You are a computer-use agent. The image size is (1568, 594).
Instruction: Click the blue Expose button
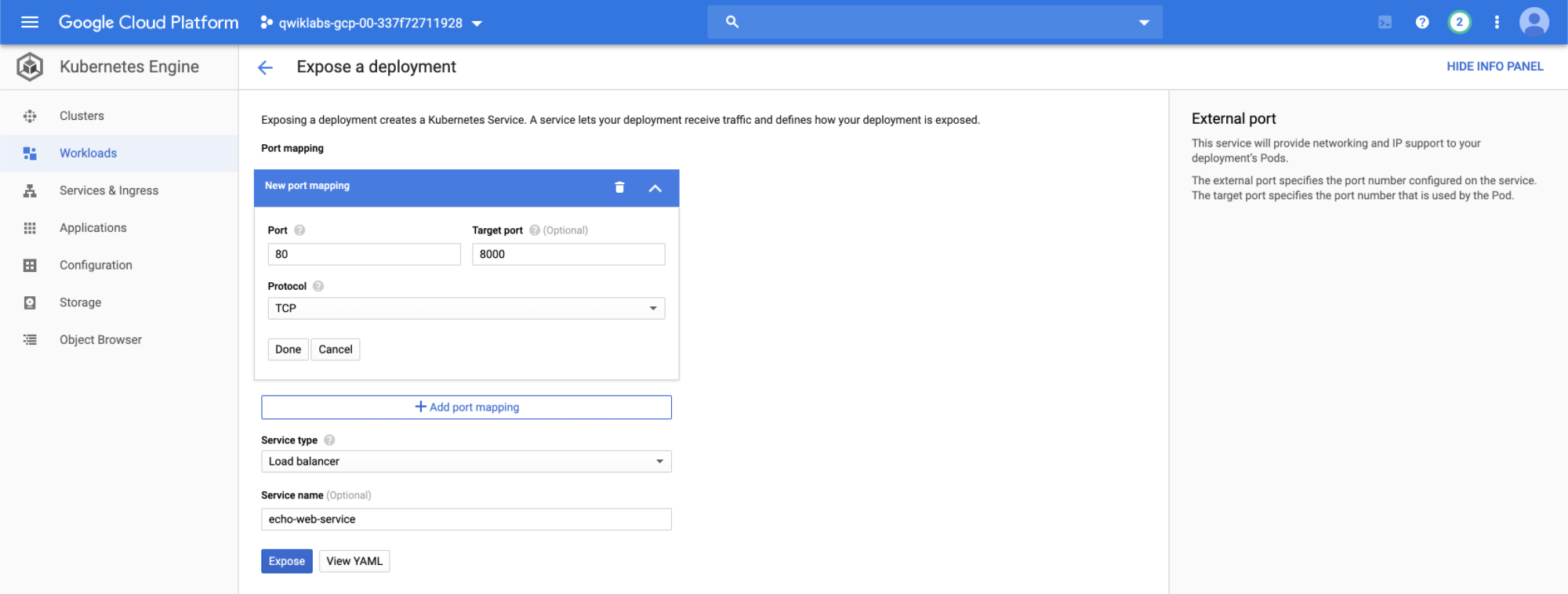(287, 561)
